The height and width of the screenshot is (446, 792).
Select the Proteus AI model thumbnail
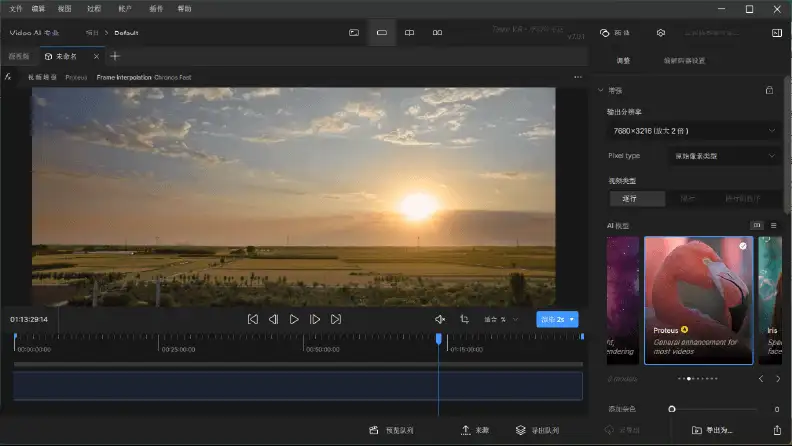coord(699,301)
